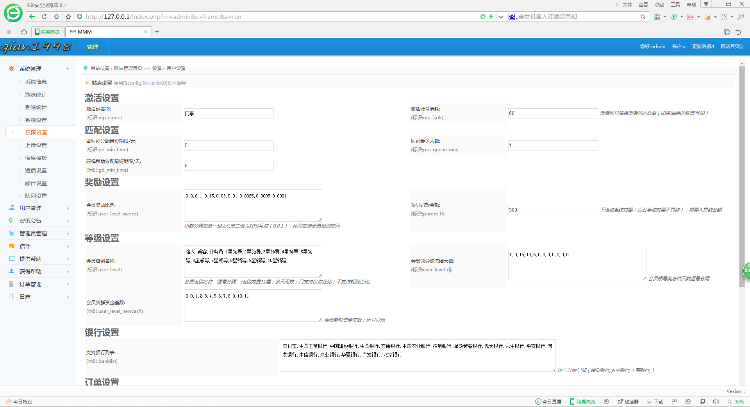This screenshot has height=407, width=750.
Task: Click the green shield icon in address bar
Action: tap(79, 16)
